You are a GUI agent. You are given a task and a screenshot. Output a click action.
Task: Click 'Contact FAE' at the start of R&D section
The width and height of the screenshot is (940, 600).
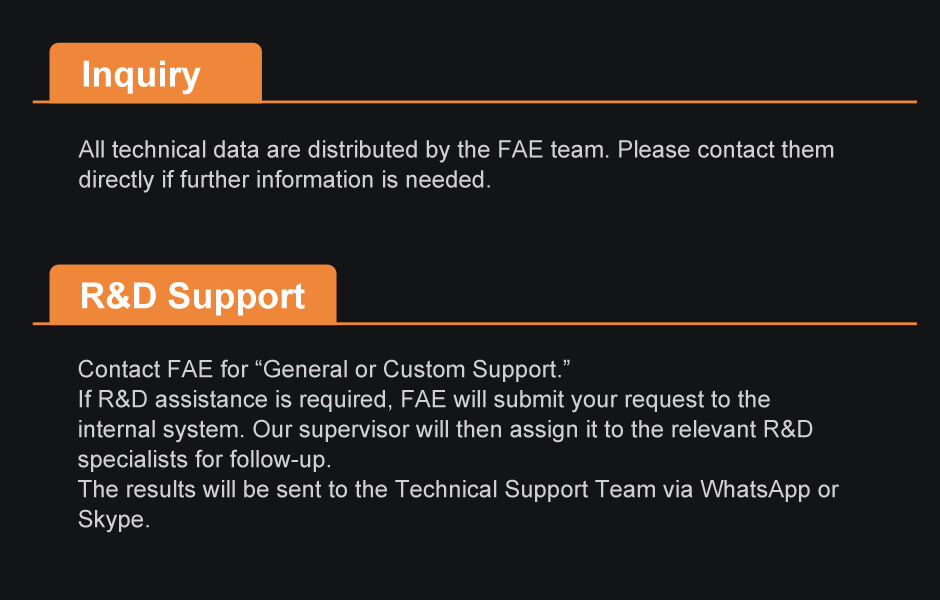[145, 370]
